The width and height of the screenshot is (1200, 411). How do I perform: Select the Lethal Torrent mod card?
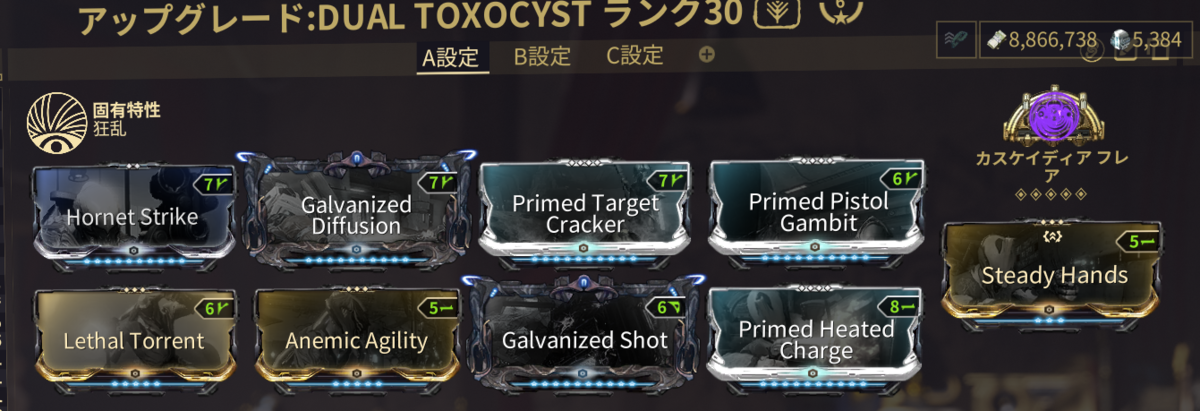pos(135,340)
